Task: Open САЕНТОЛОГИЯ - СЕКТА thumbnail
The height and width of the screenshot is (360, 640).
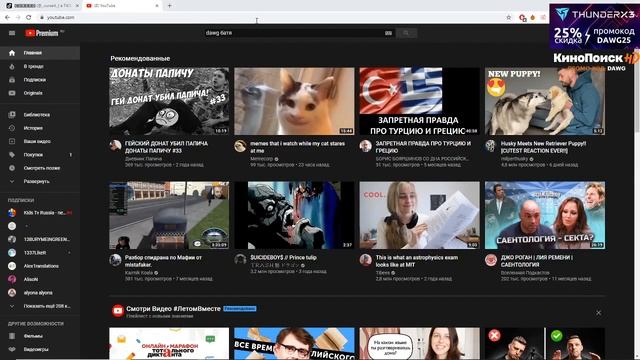Action: pos(545,215)
